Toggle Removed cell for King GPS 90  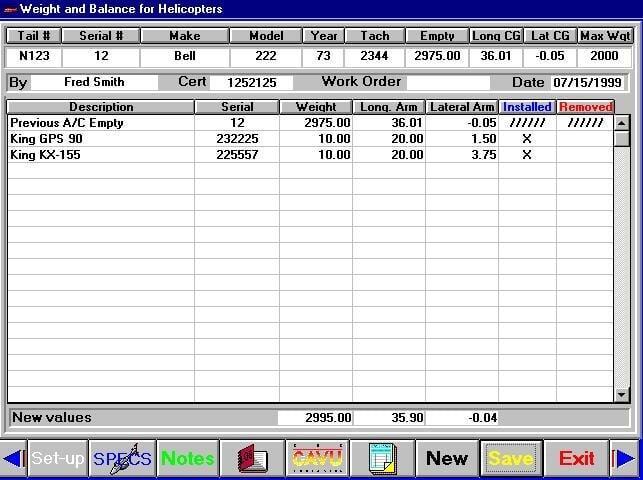(x=584, y=139)
